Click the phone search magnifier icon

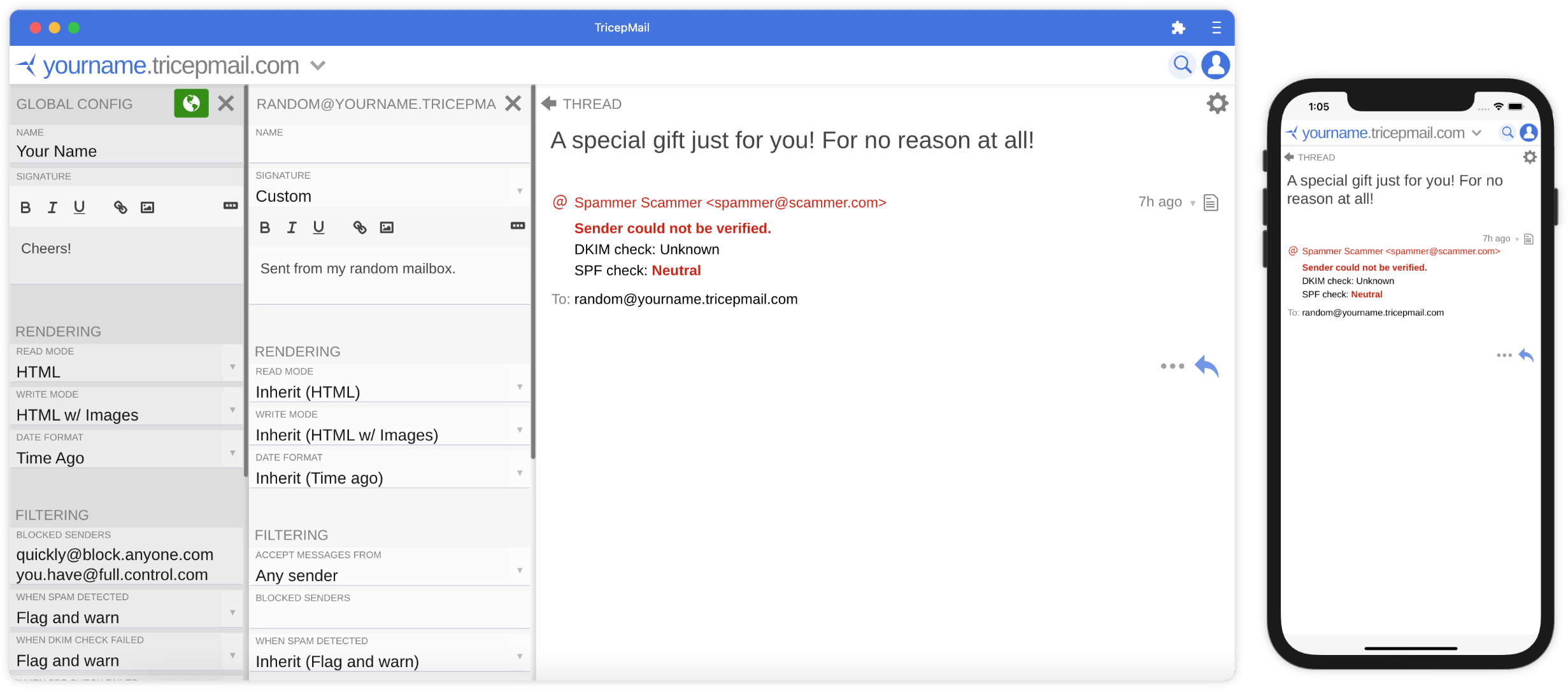coord(1507,132)
